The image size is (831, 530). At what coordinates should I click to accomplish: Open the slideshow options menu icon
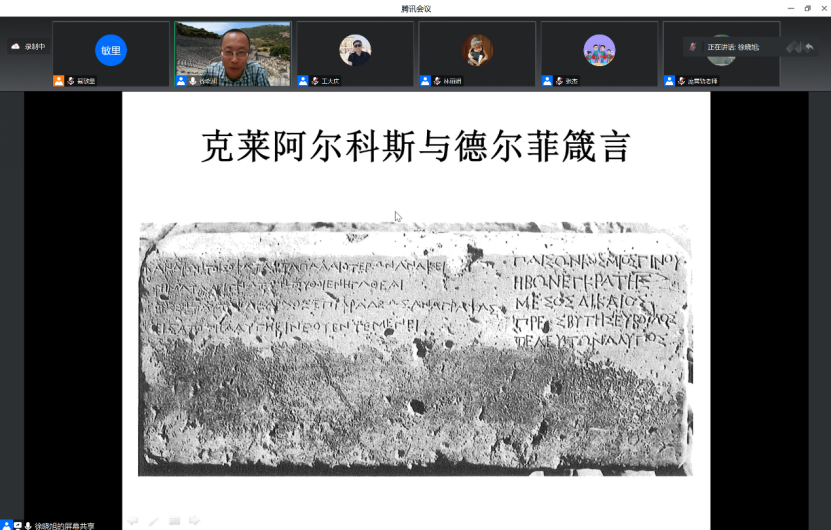pos(174,520)
